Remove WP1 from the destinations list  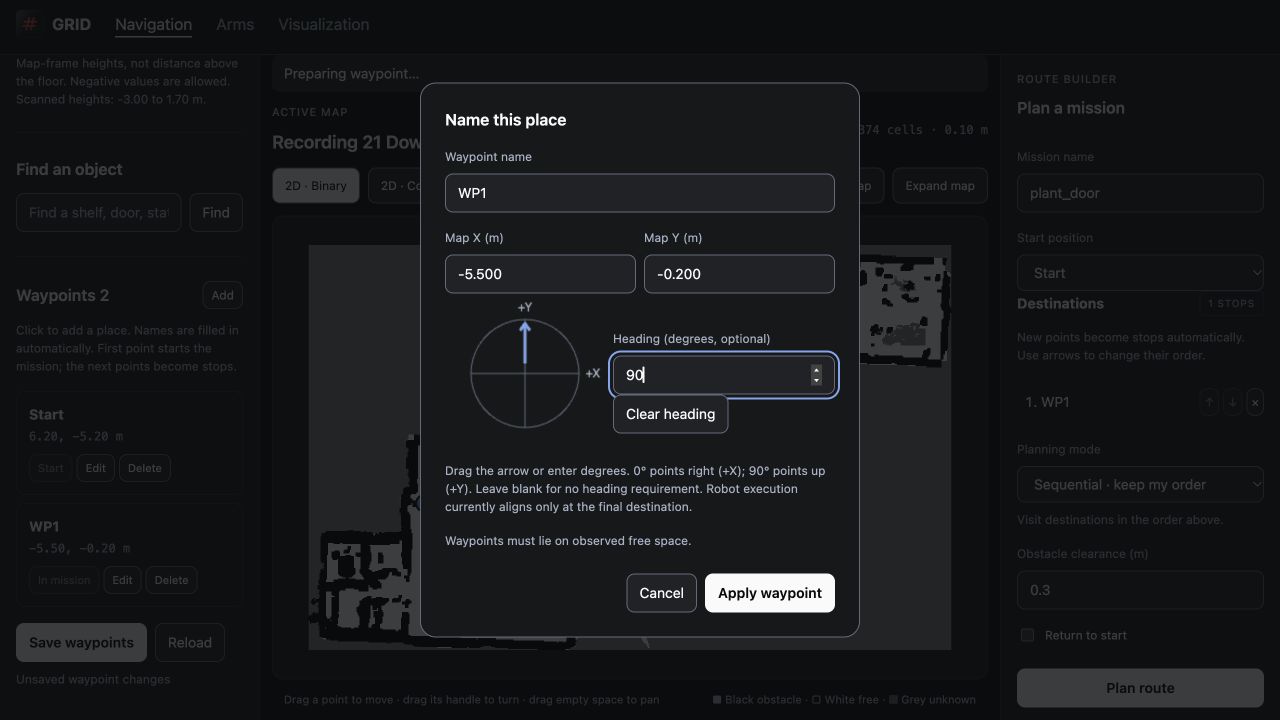1255,402
